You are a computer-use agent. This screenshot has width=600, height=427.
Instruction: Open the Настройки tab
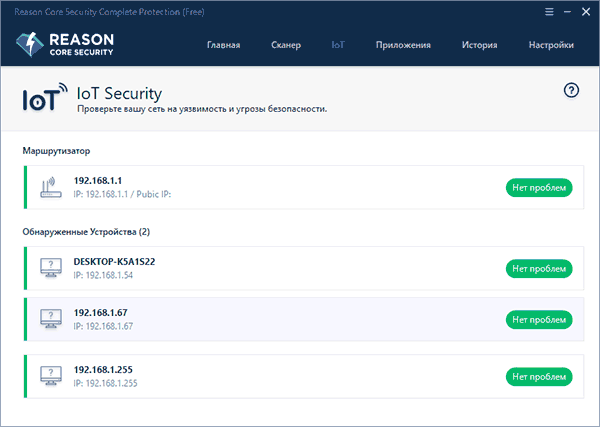(551, 45)
